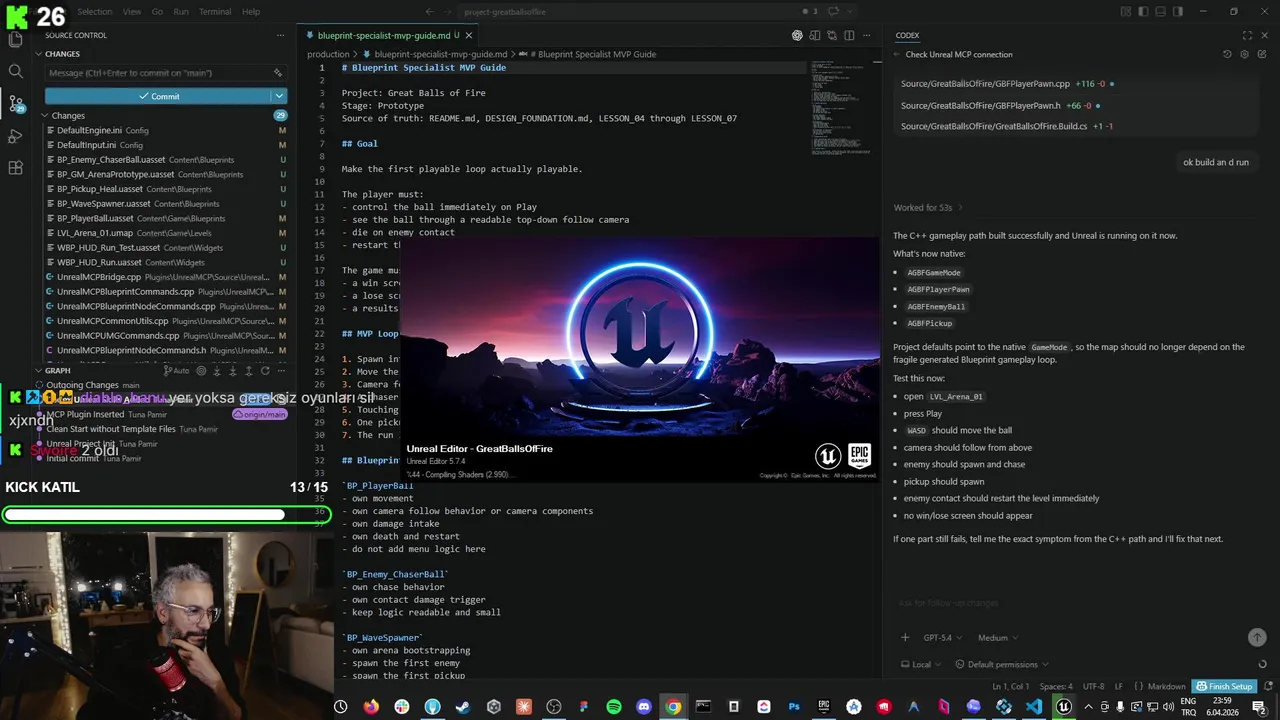
Task: Close the blueprint-specialist-mvp-guide.md tab
Action: pyautogui.click(x=468, y=35)
